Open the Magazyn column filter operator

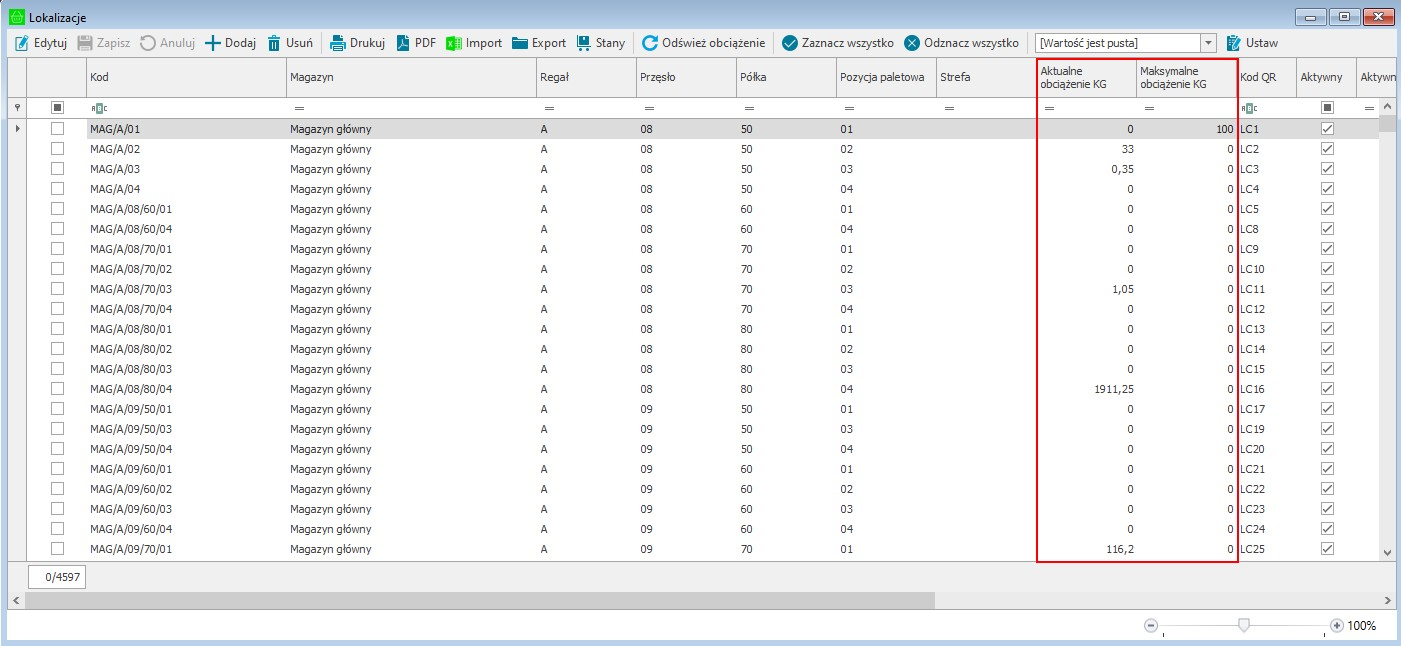298,107
